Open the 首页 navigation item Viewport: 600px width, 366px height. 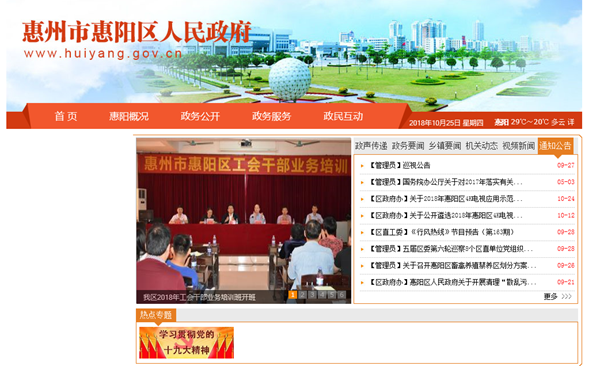point(66,116)
